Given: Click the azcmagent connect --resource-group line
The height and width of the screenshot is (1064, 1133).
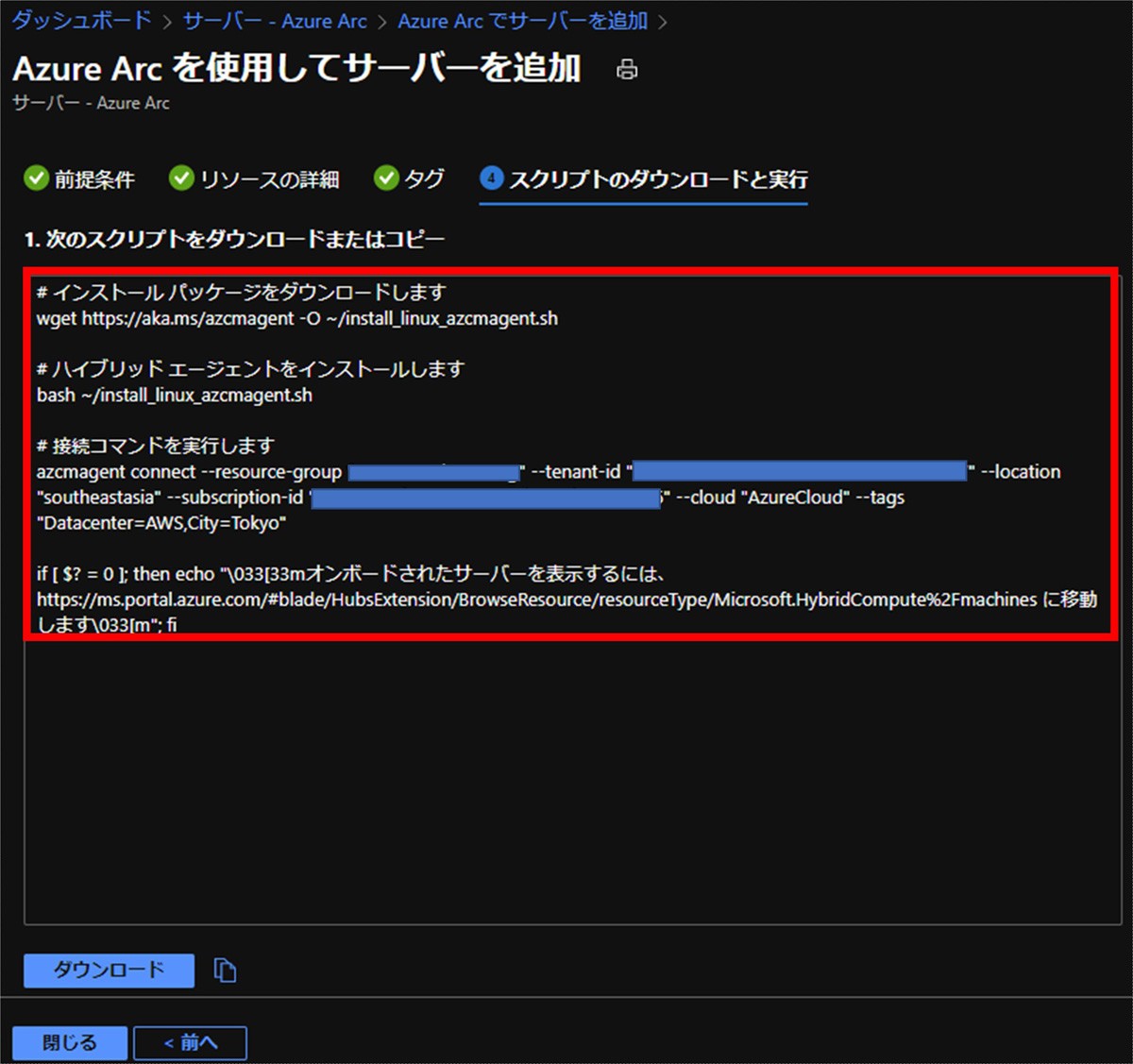Looking at the screenshot, I should click(x=549, y=472).
